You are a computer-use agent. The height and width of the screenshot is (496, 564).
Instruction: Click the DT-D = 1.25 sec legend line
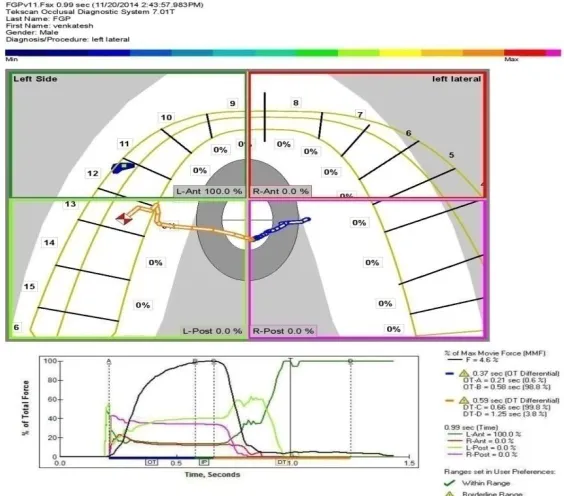(x=505, y=414)
